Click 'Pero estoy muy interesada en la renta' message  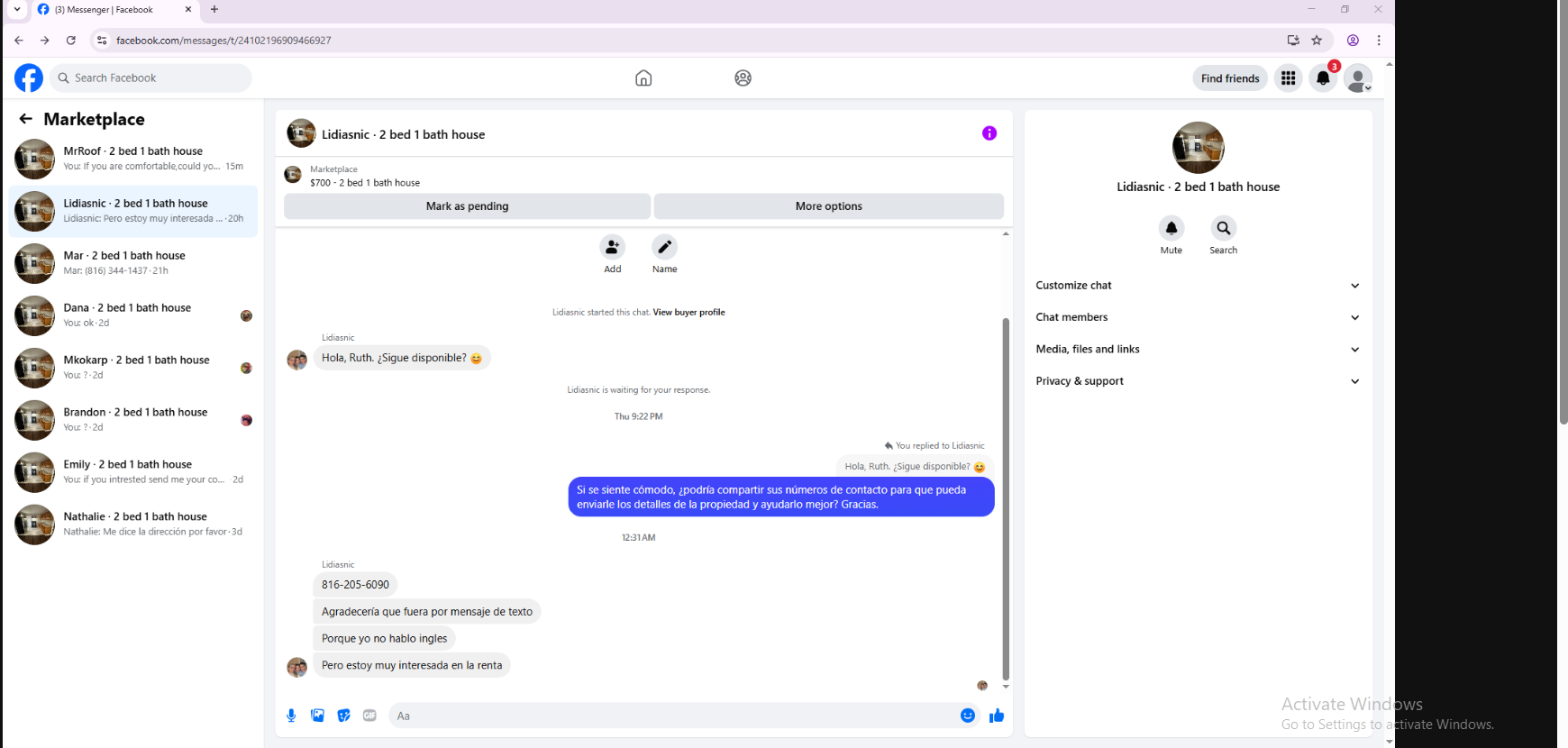(412, 666)
